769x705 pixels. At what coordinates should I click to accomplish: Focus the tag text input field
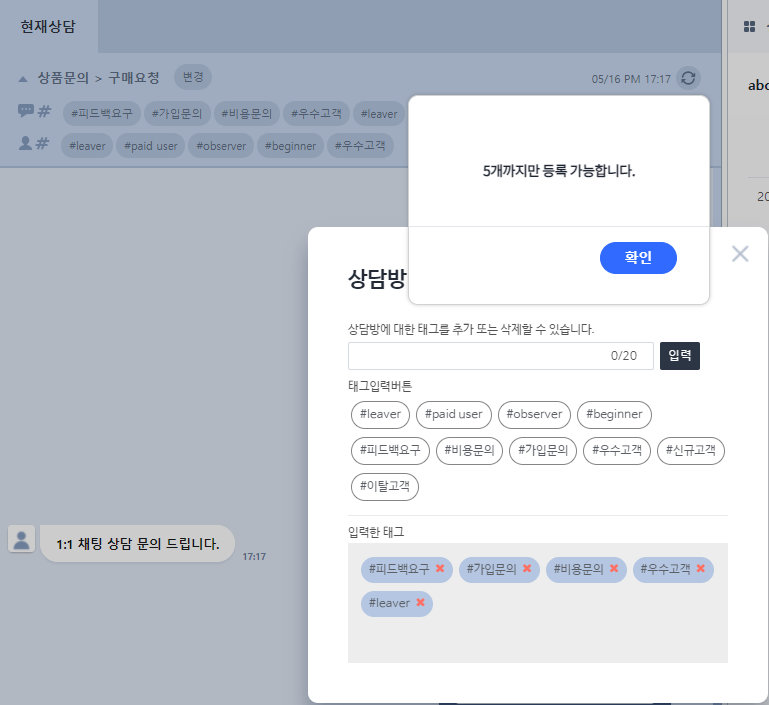[x=478, y=356]
